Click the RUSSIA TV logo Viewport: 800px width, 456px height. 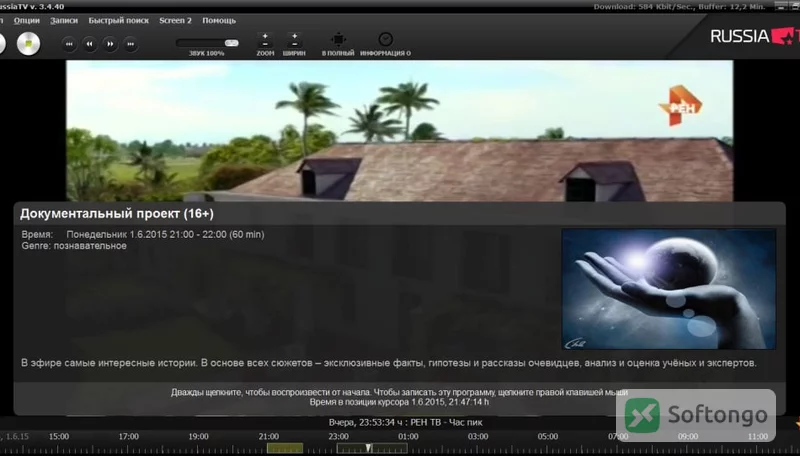tap(755, 36)
